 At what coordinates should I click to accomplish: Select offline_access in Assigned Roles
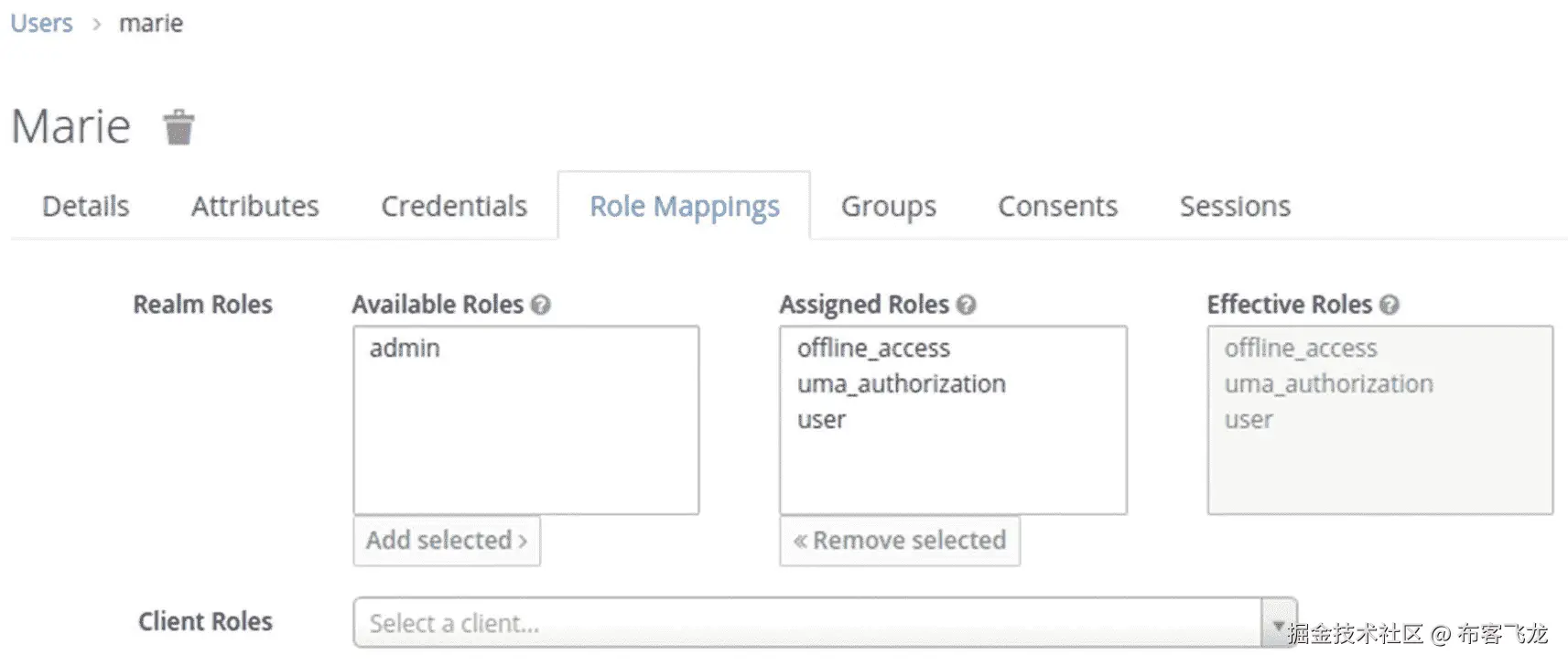873,349
